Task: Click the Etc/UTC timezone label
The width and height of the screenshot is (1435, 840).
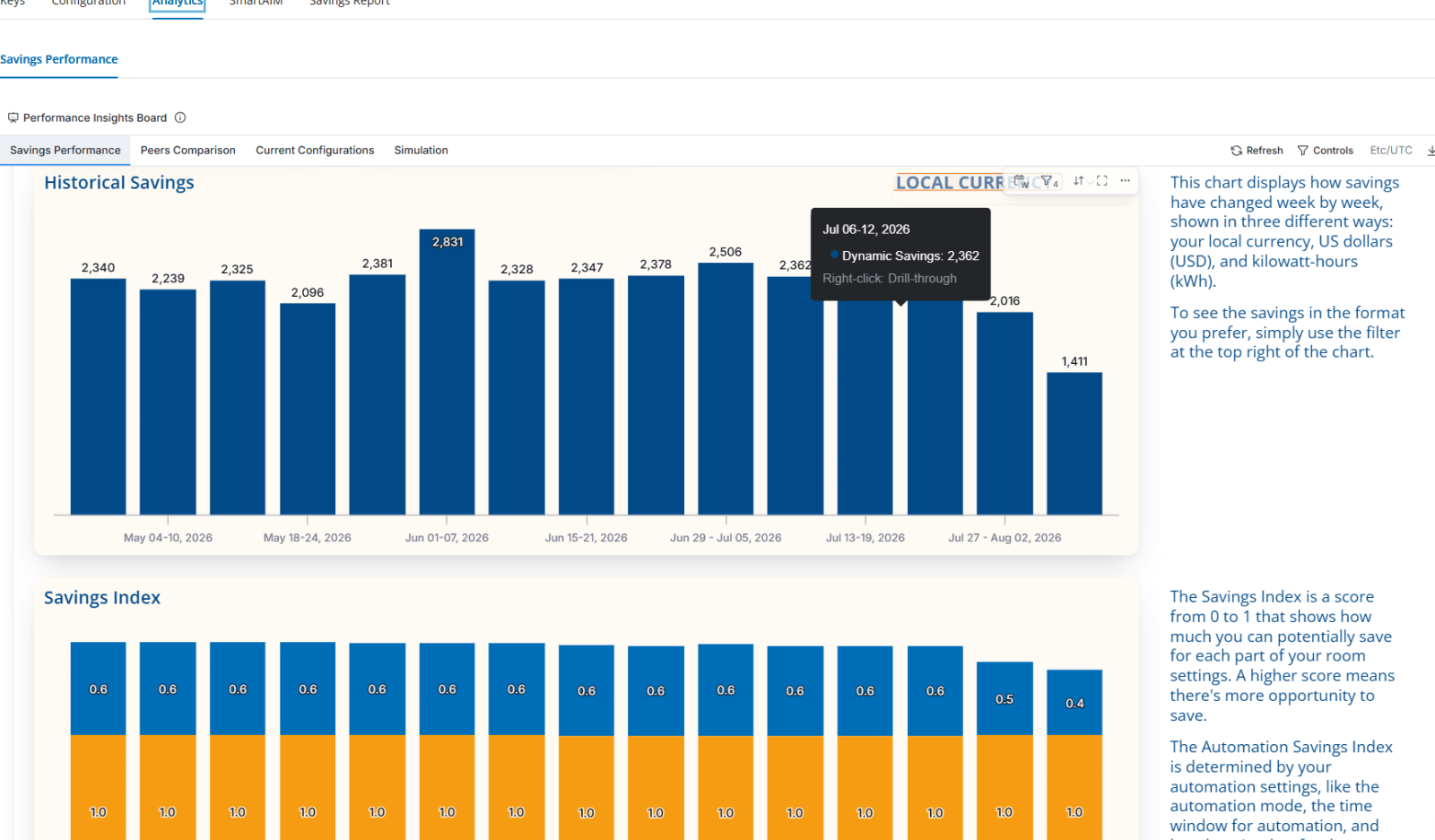Action: (x=1391, y=151)
